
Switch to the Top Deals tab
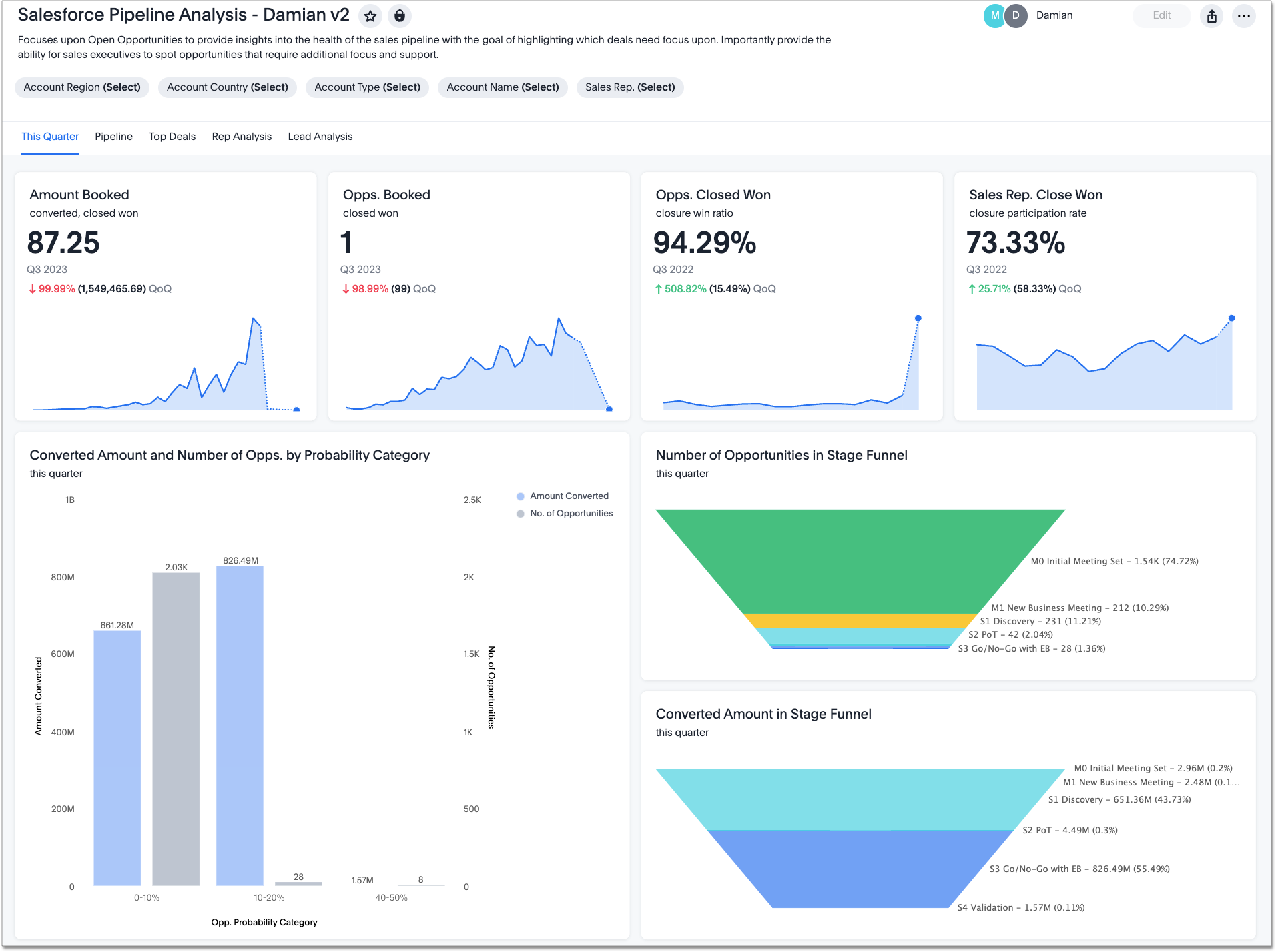click(172, 137)
